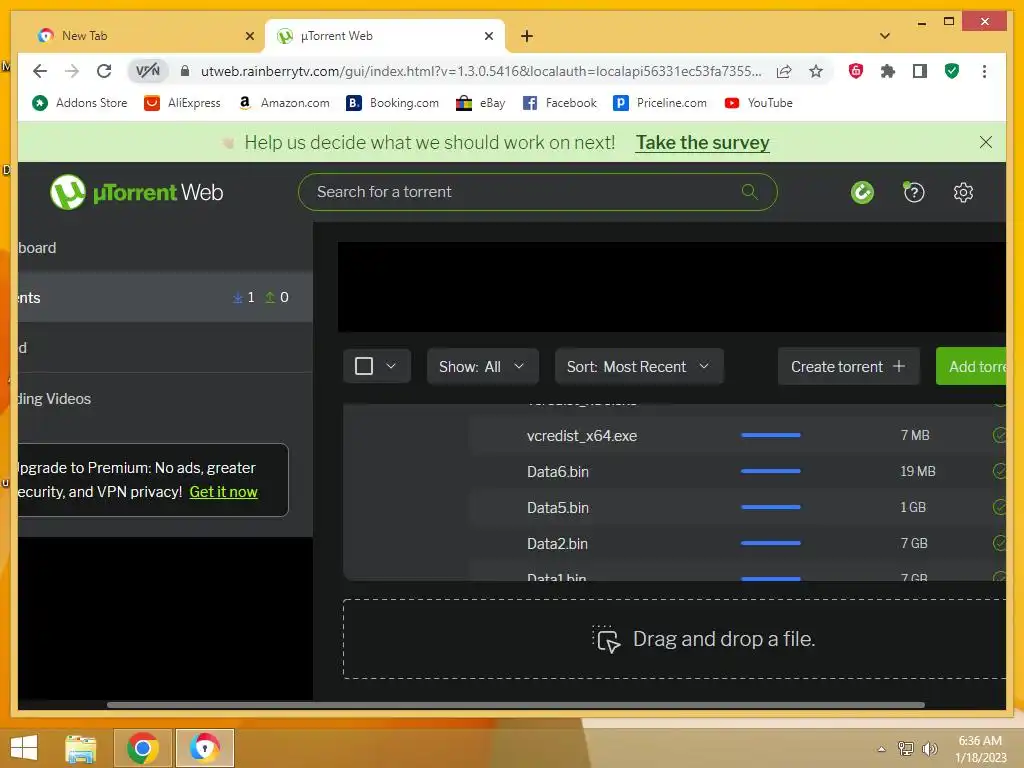This screenshot has width=1024, height=768.
Task: Tick the select-all torrents checkbox
Action: [364, 366]
